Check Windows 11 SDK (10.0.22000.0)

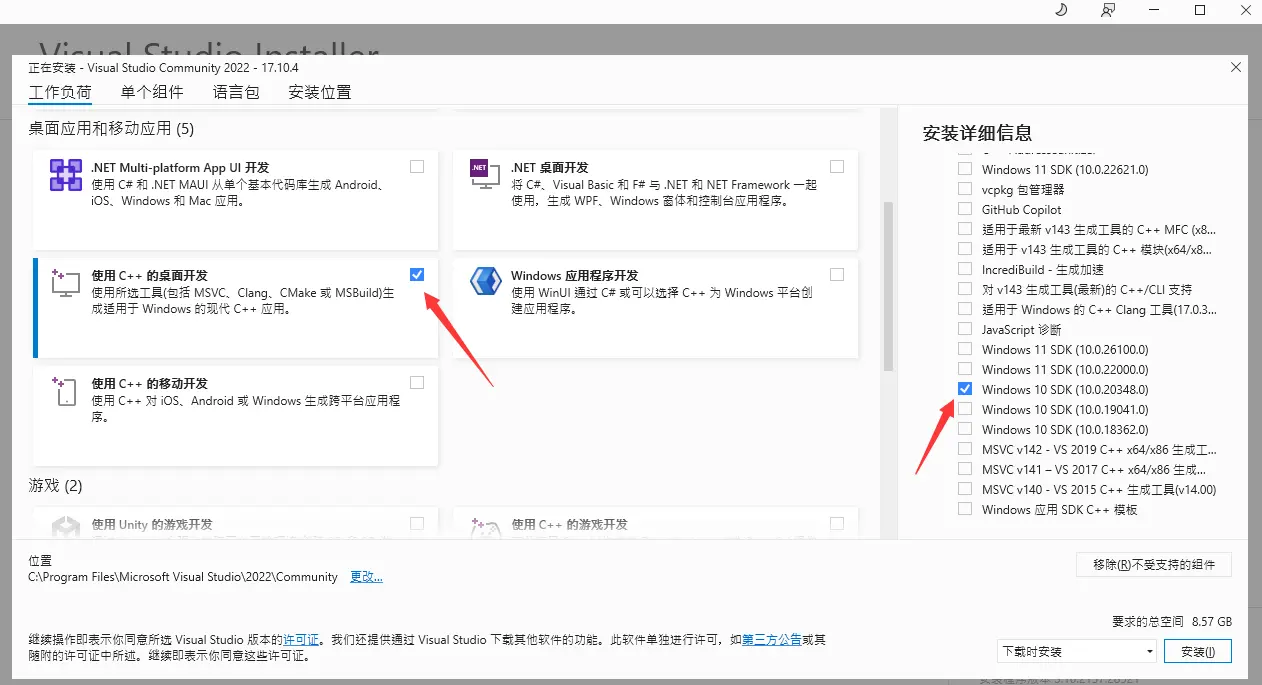(965, 369)
